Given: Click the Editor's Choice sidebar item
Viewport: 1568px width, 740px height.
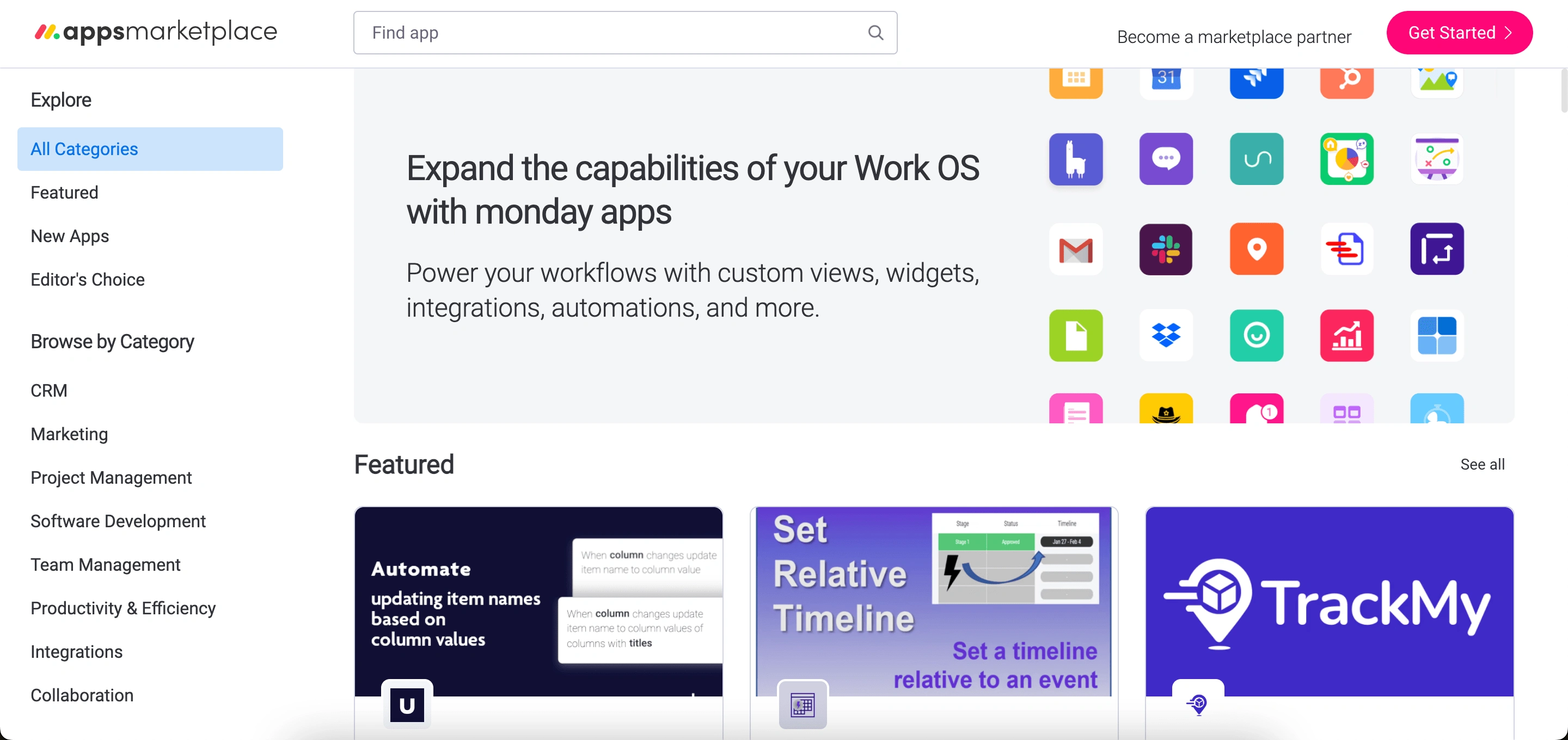Looking at the screenshot, I should pyautogui.click(x=87, y=279).
